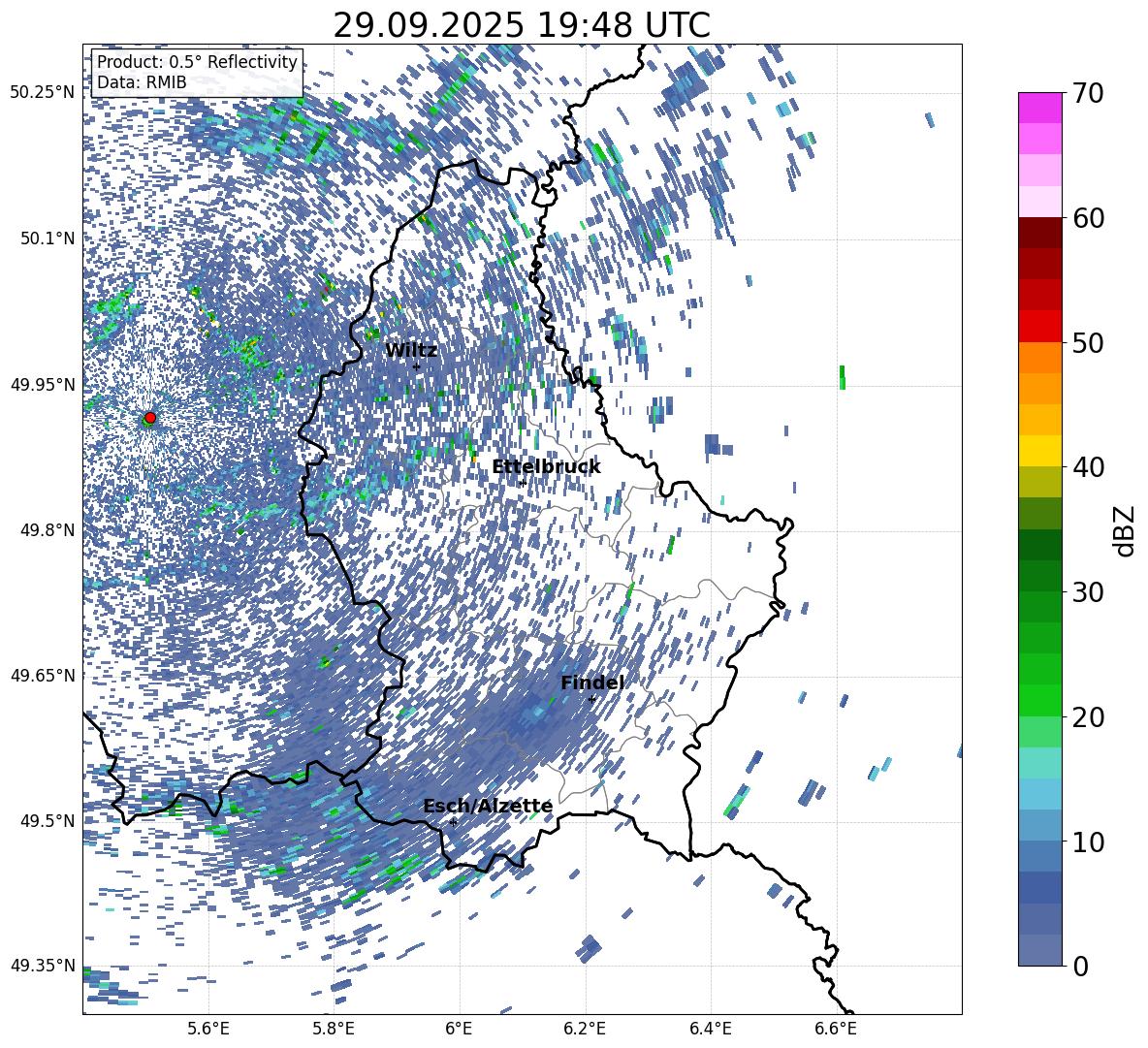This screenshot has height=1048, width=1148.
Task: Pick the orange colorbar segment just below 50
Action: tap(1040, 357)
